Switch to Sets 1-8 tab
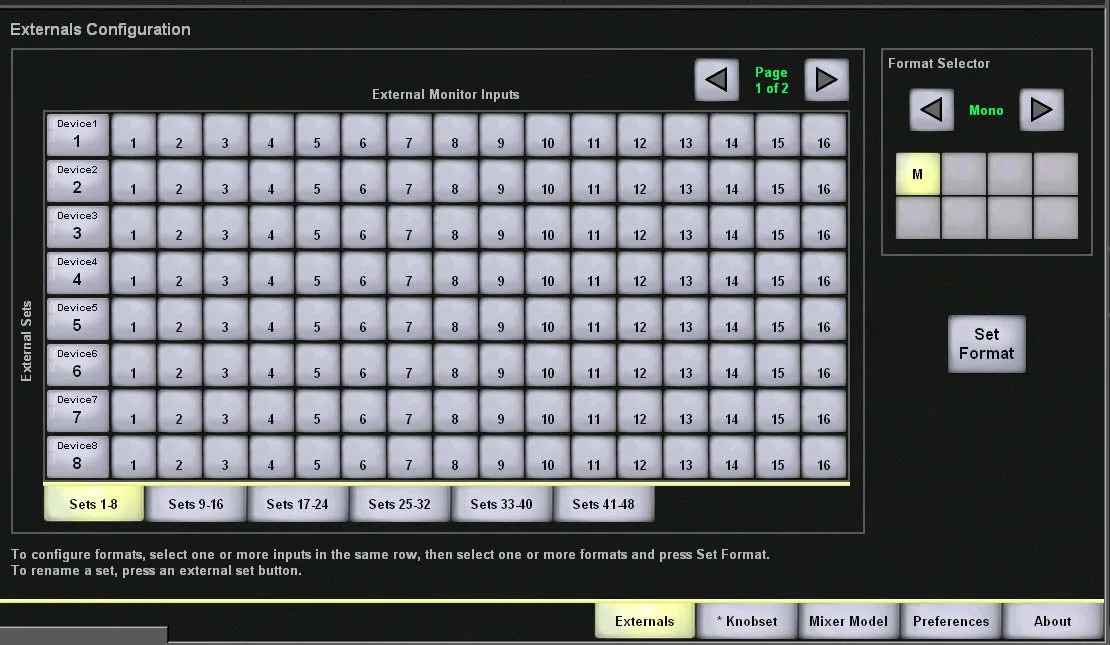 click(x=94, y=504)
